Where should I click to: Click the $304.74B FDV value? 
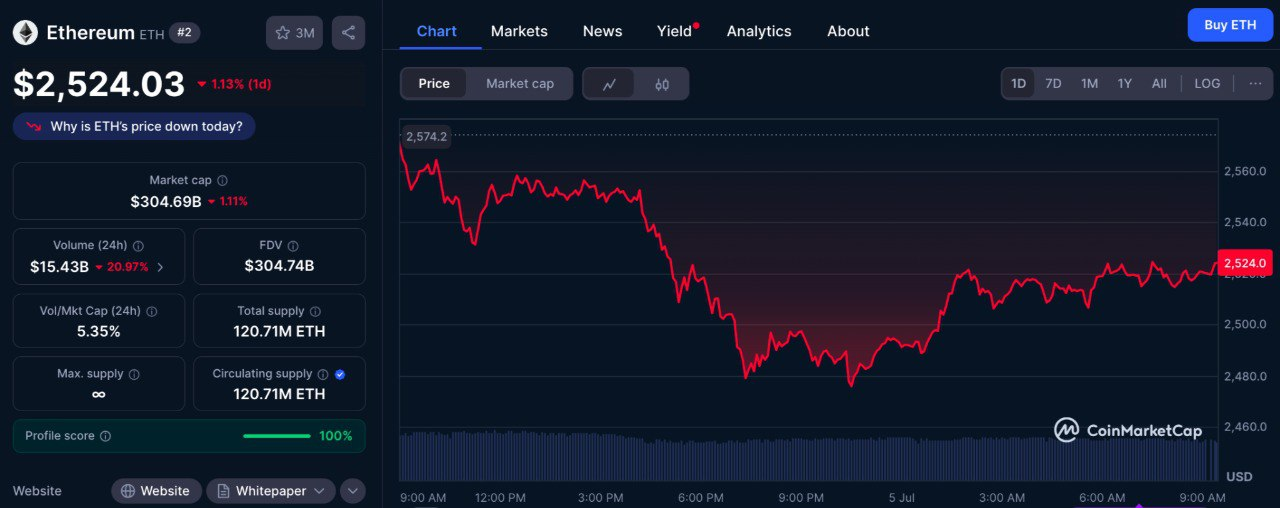[279, 266]
